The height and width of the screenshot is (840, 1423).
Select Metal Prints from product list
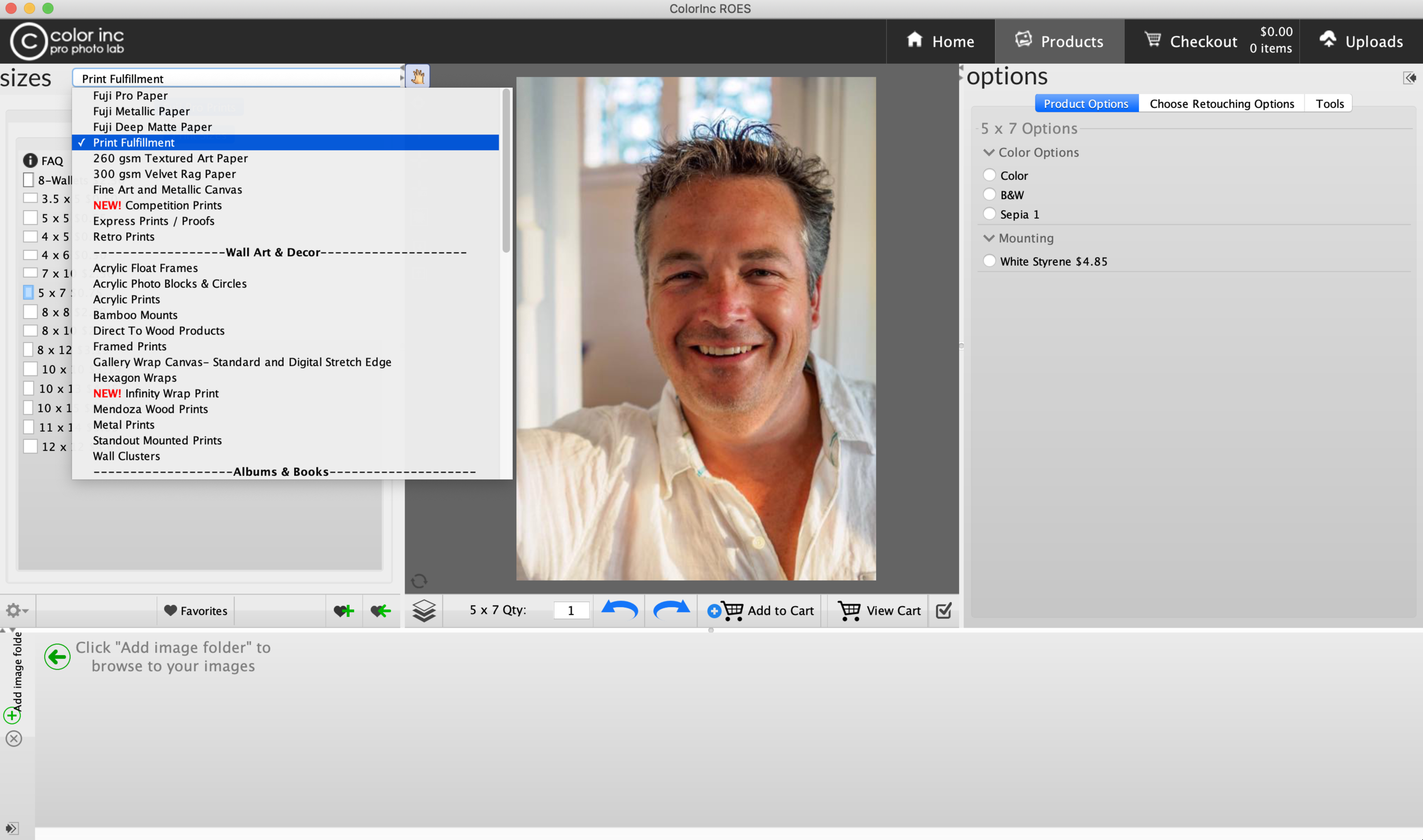click(123, 424)
